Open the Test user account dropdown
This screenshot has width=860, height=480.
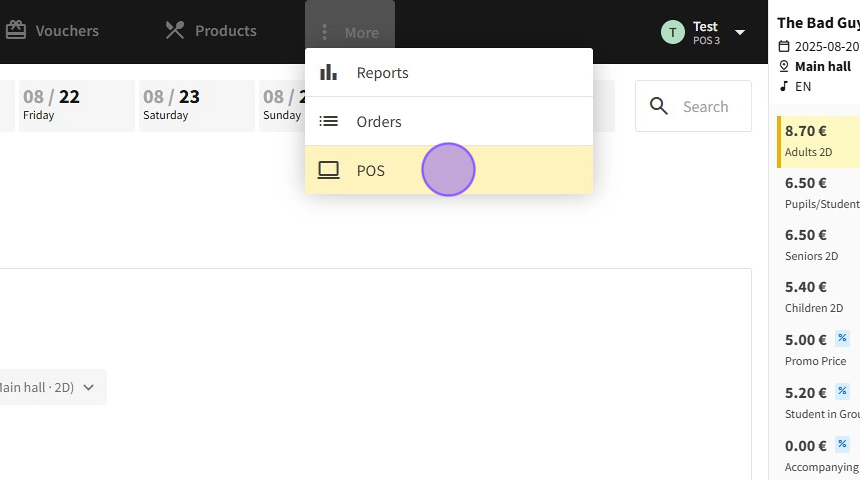(740, 32)
